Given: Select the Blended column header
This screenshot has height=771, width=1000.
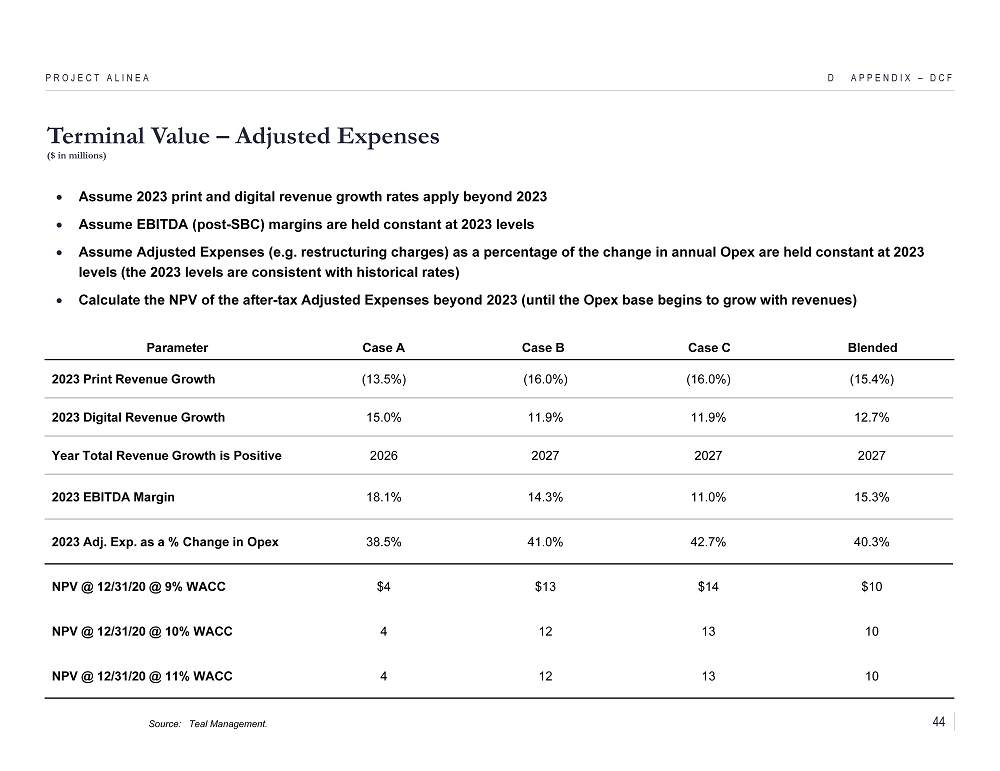Looking at the screenshot, I should point(872,348).
